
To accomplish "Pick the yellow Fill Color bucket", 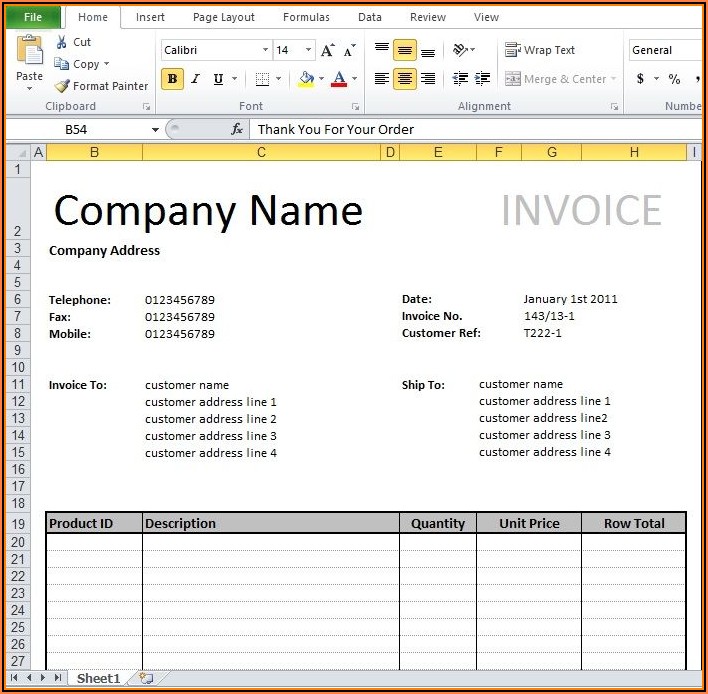I will click(306, 79).
